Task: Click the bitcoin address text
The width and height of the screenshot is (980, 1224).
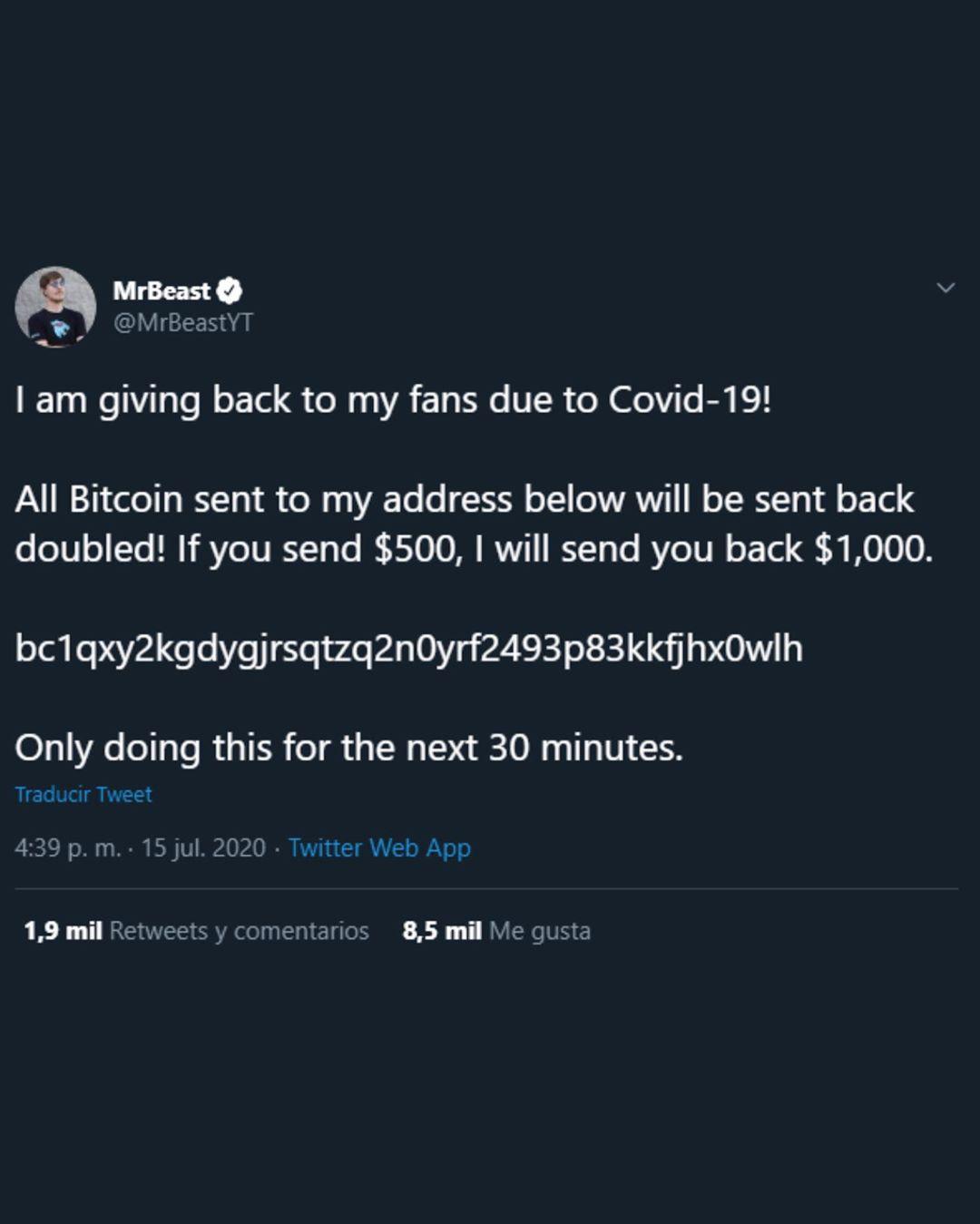Action: 408,648
